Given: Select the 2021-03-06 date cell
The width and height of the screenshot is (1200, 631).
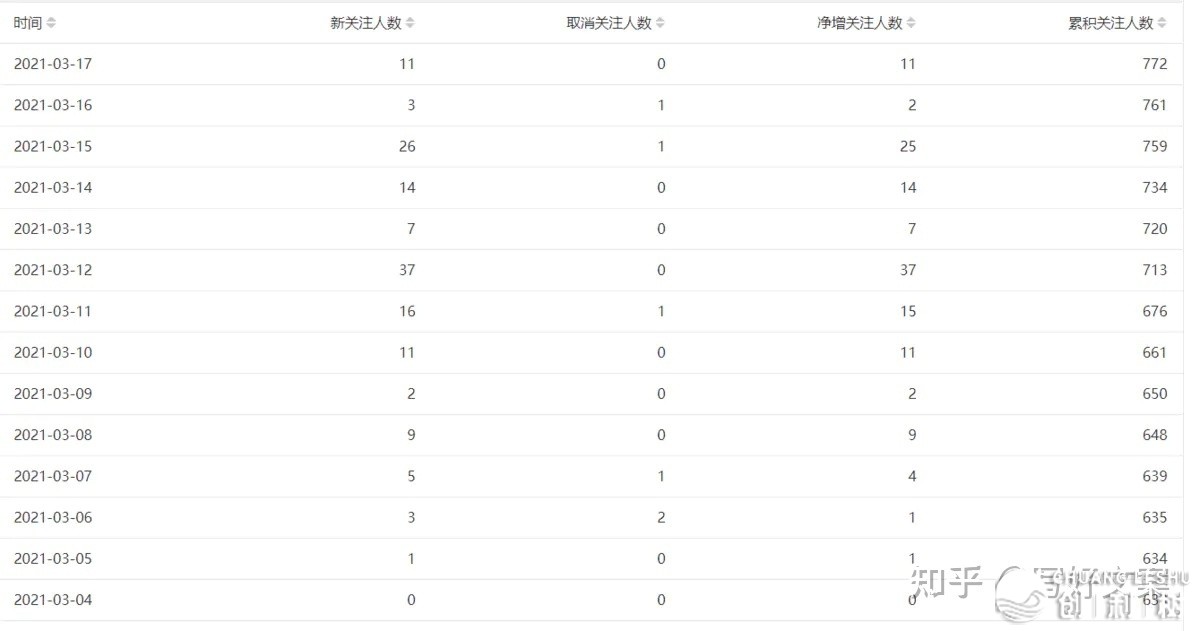Looking at the screenshot, I should [53, 517].
